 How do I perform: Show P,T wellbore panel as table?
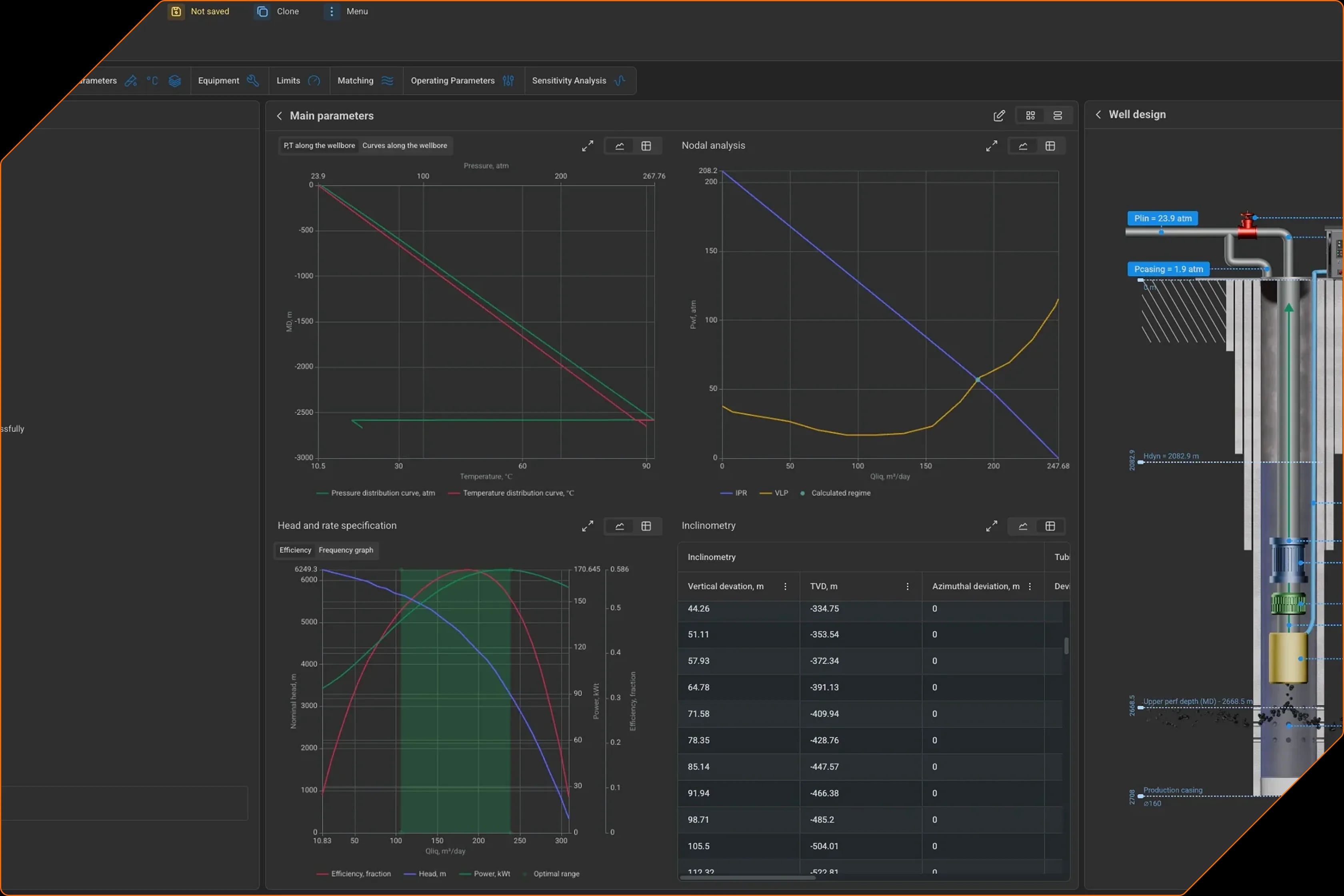(646, 146)
